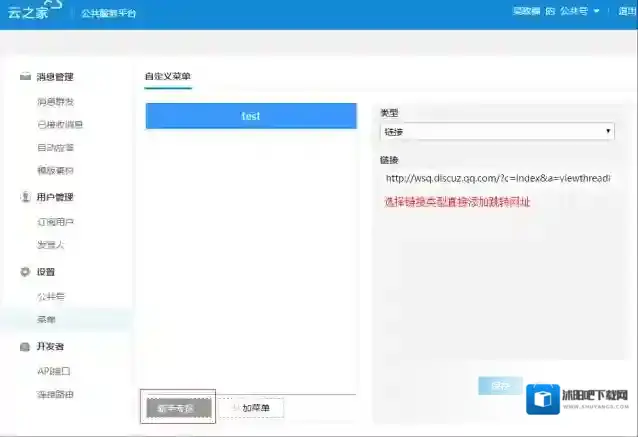Screen dimensions: 638x437
Task: Open API接口 under 开发者
Action: [53, 371]
